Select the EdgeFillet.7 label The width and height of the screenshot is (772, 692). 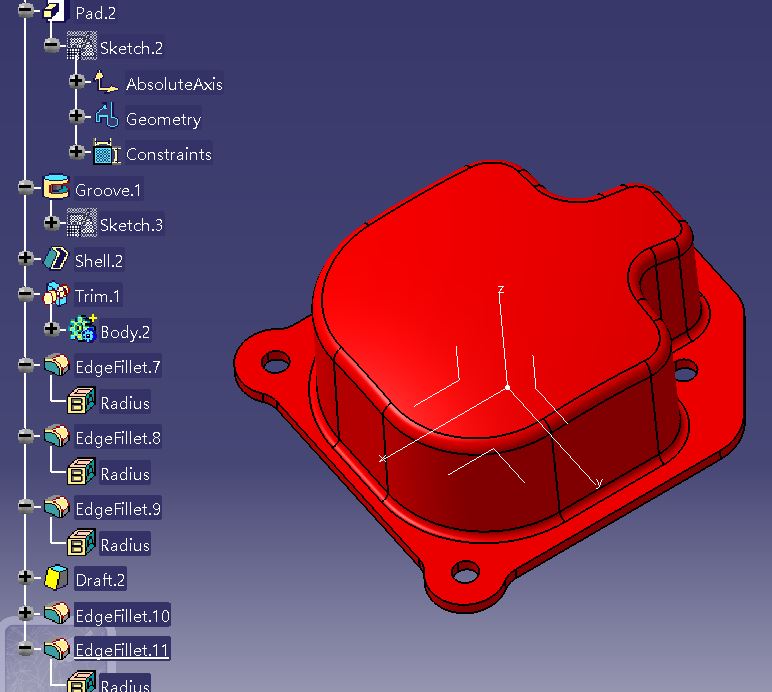118,367
